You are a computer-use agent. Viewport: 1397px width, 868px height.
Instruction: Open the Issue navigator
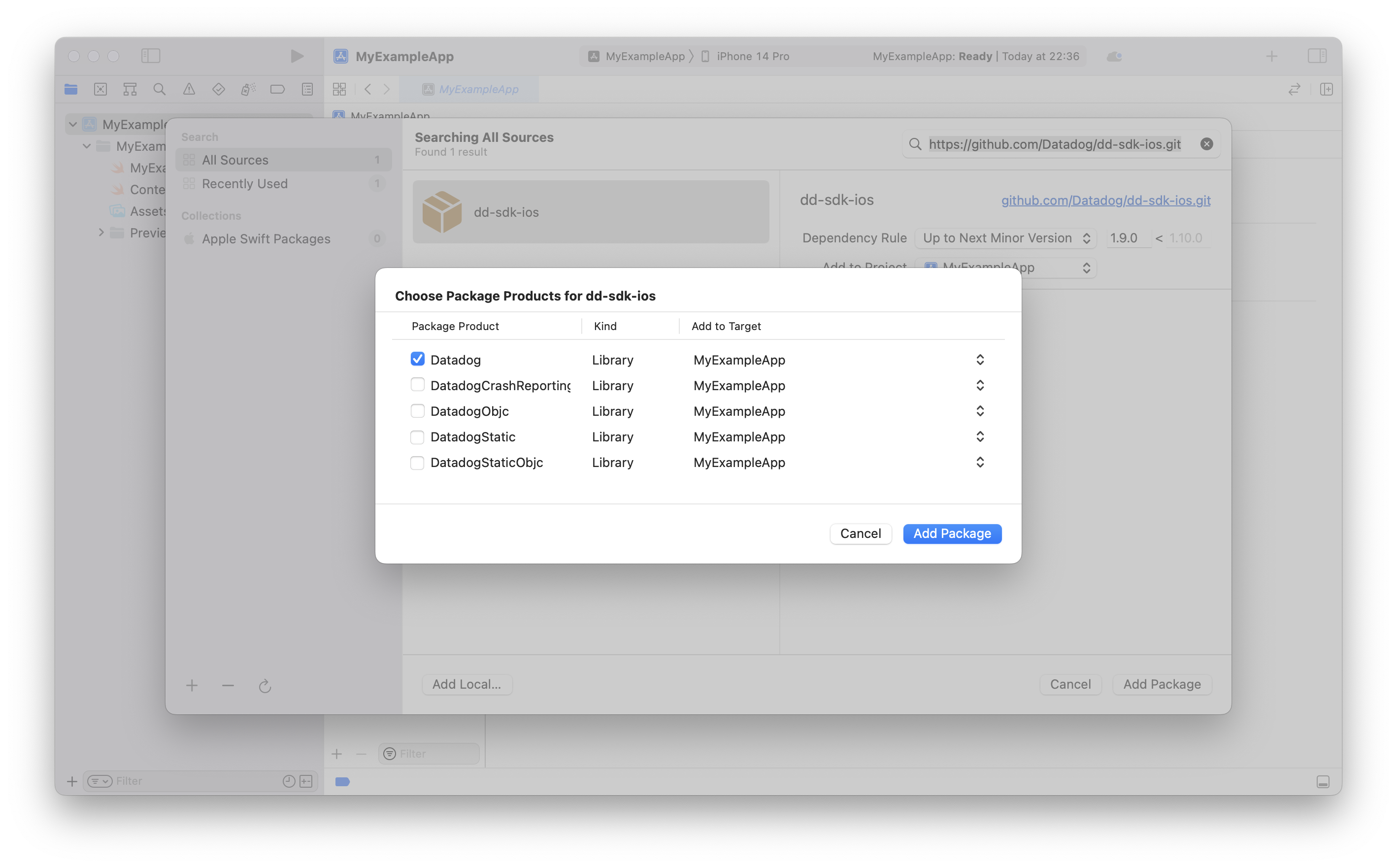pyautogui.click(x=189, y=89)
